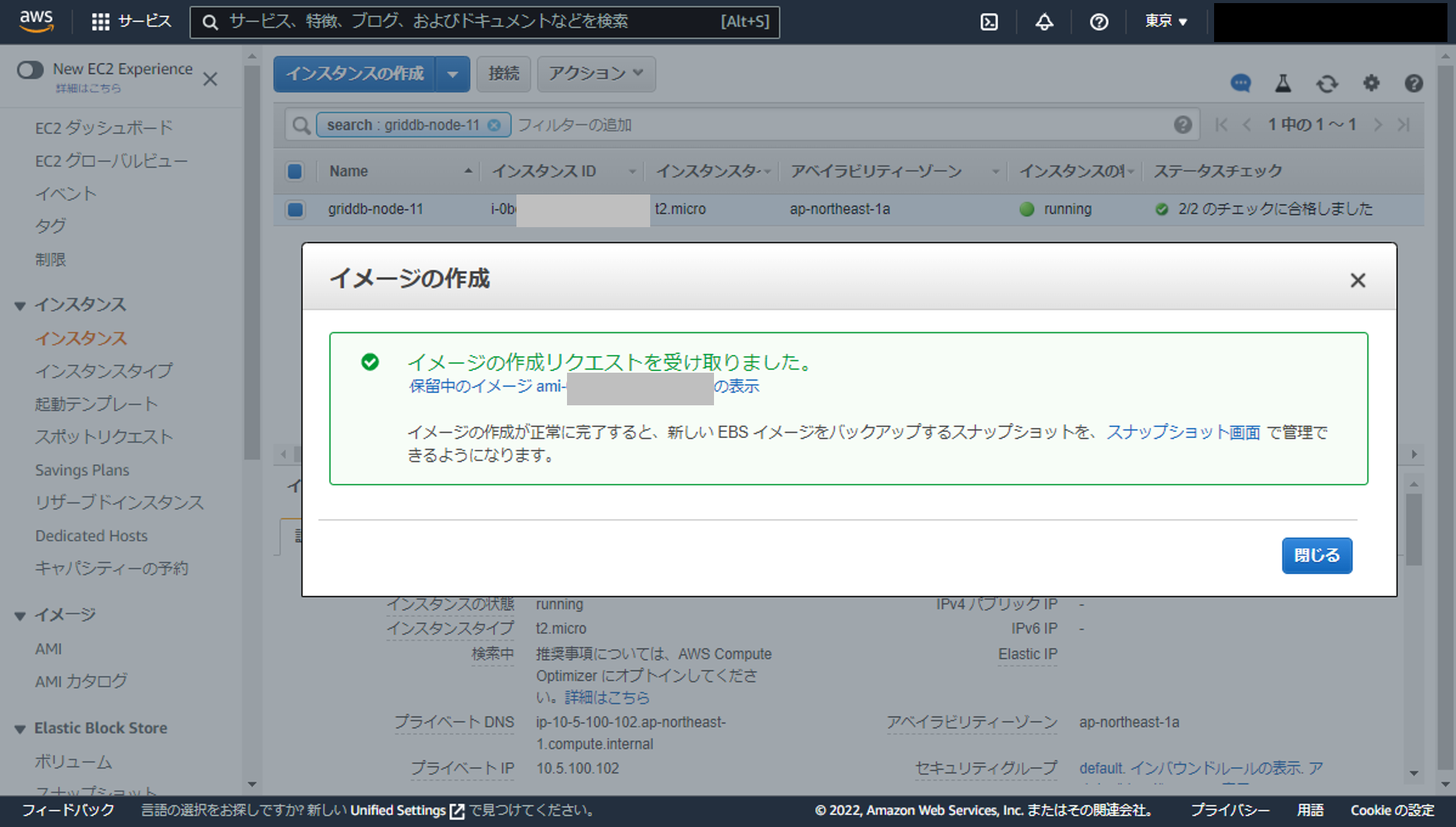Open AMI in the sidebar
Viewport: 1456px width, 827px height.
tap(48, 648)
